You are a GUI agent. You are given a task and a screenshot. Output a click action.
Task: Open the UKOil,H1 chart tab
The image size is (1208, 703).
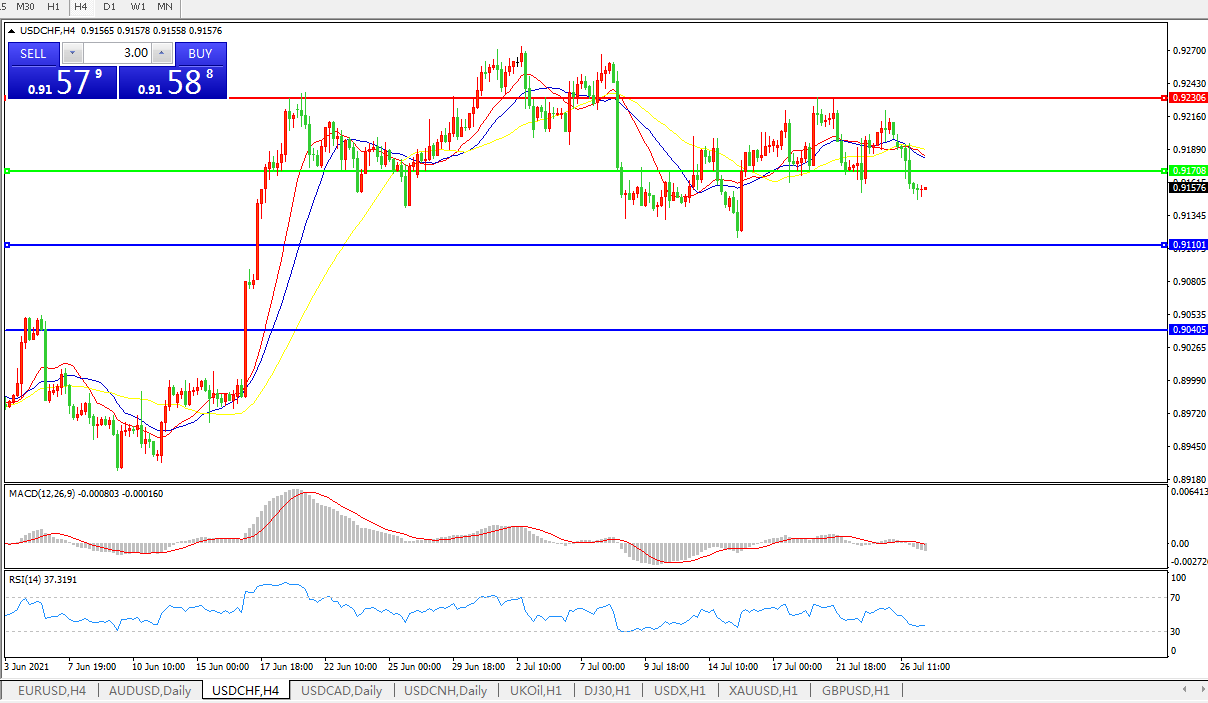click(535, 691)
